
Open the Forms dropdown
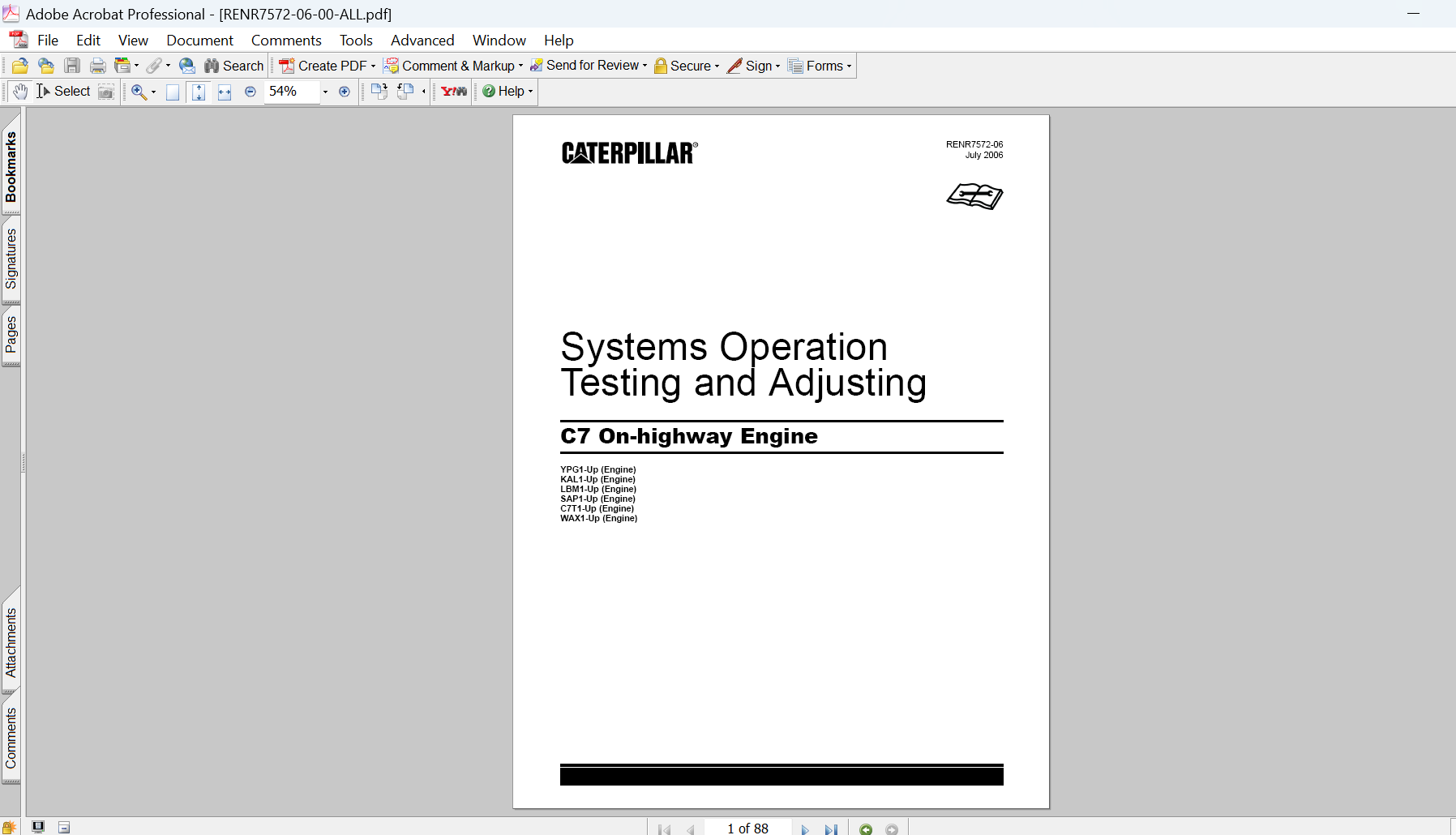pyautogui.click(x=820, y=66)
